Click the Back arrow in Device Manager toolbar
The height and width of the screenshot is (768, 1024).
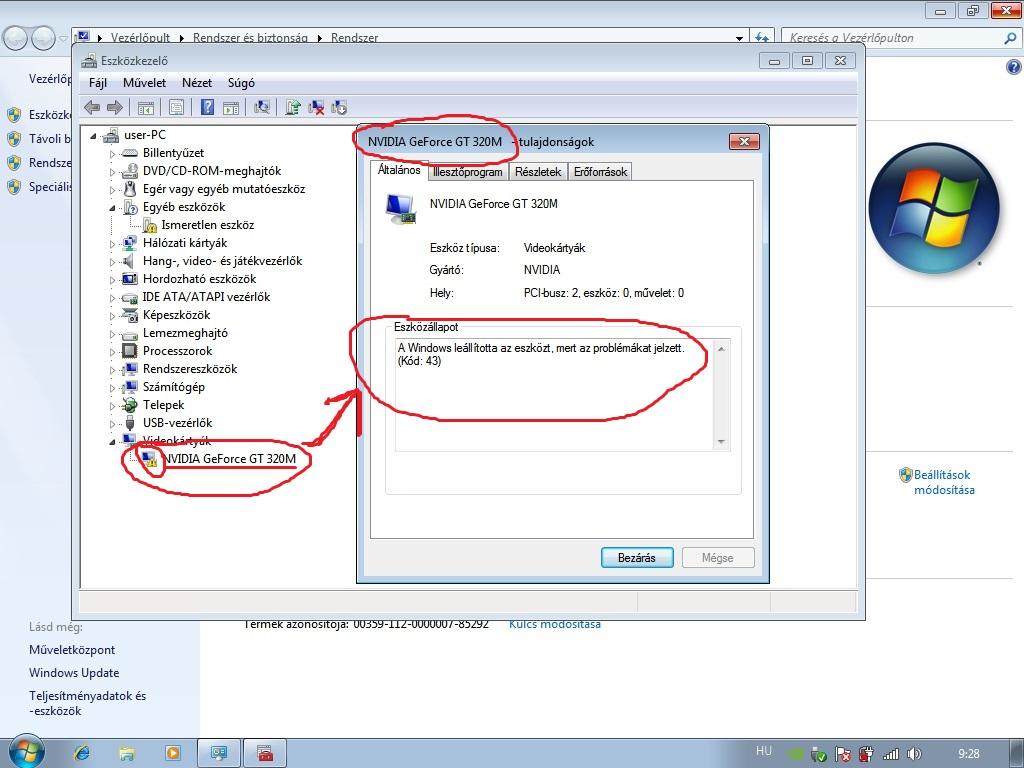pyautogui.click(x=92, y=107)
